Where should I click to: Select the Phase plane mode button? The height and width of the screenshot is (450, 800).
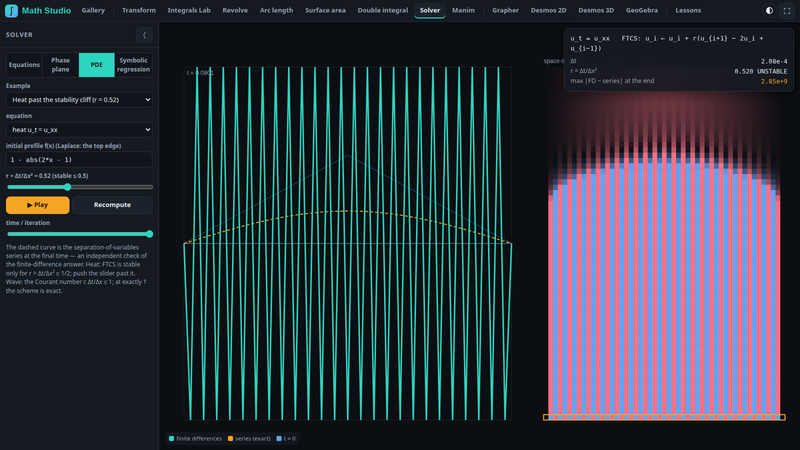tap(60, 65)
